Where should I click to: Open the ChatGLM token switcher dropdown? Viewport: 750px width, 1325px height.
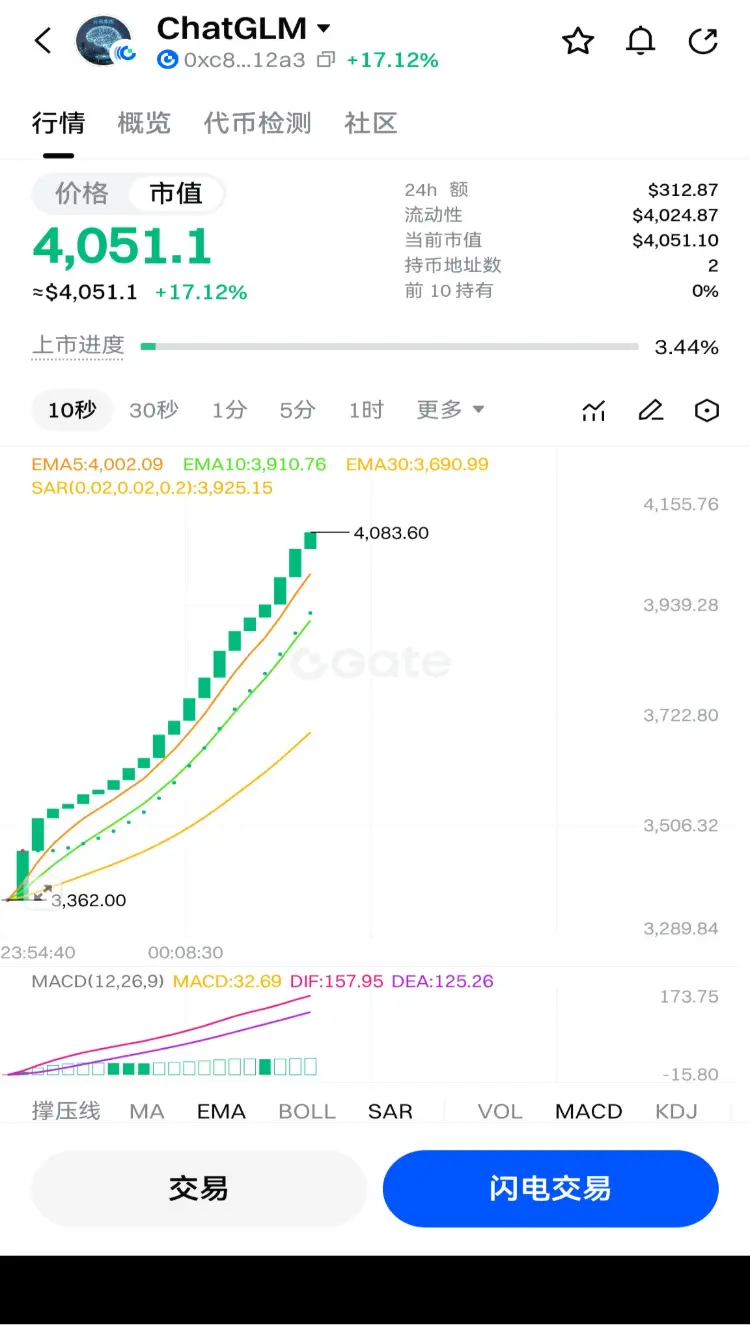[x=323, y=29]
